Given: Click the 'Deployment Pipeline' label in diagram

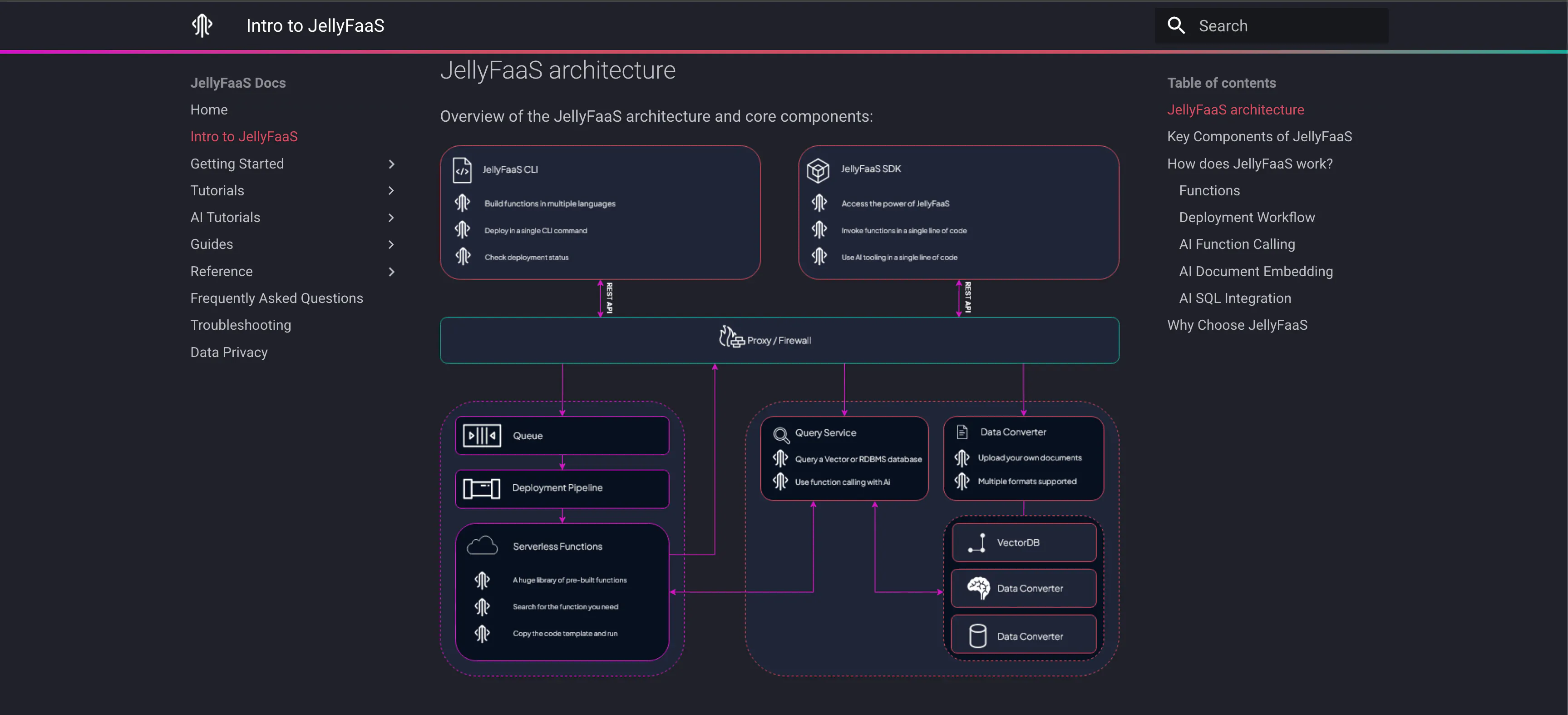Looking at the screenshot, I should point(557,488).
